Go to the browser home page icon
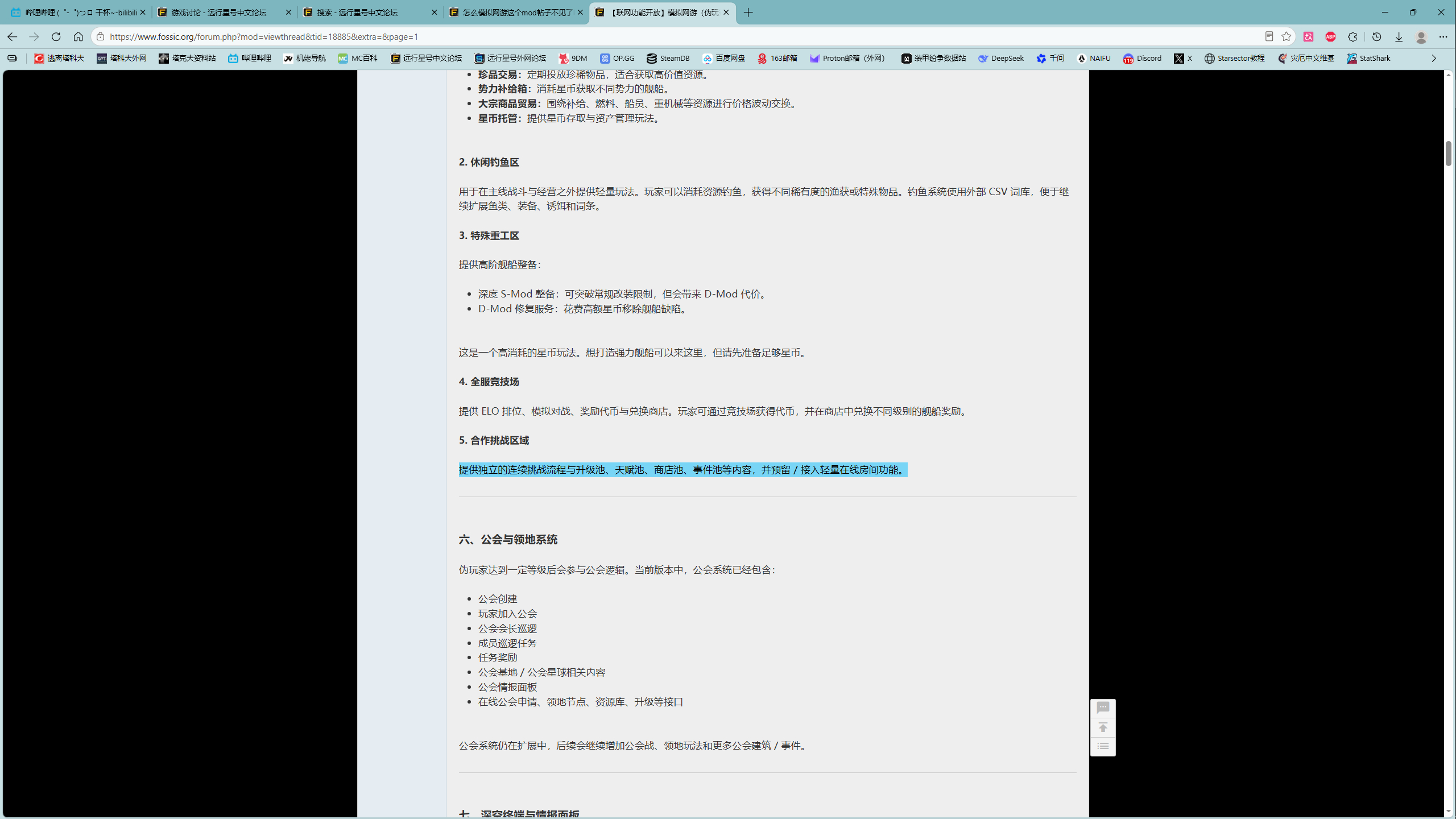 point(78,37)
